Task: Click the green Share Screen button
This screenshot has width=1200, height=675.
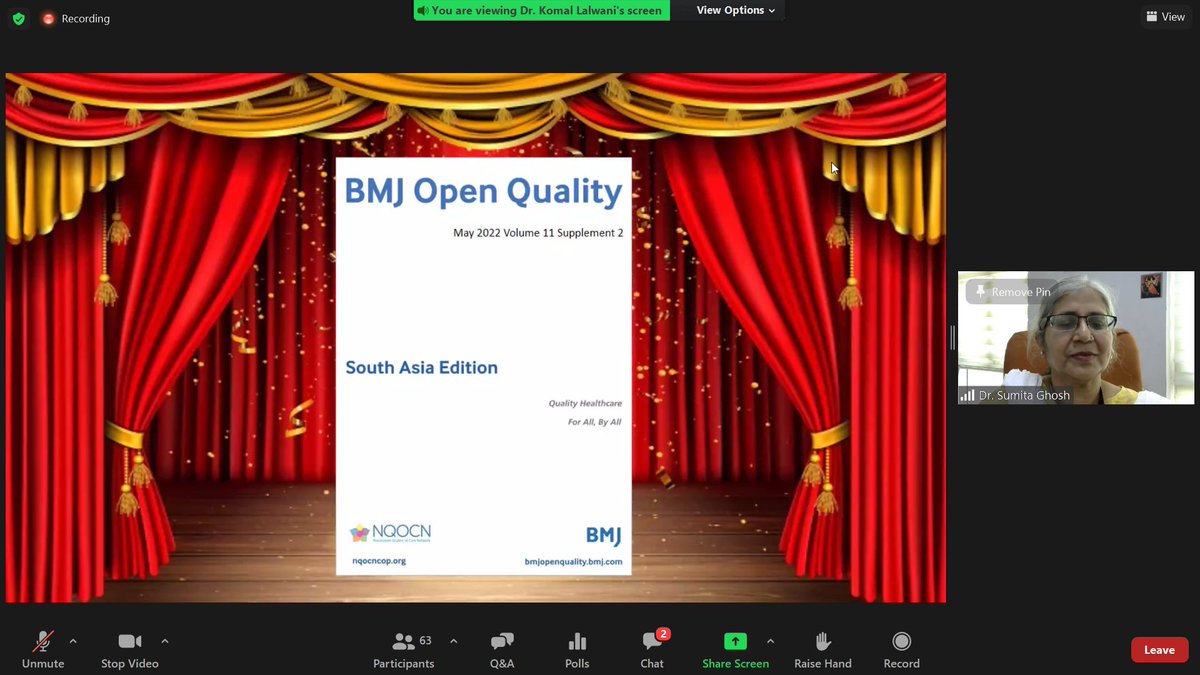Action: (x=736, y=649)
